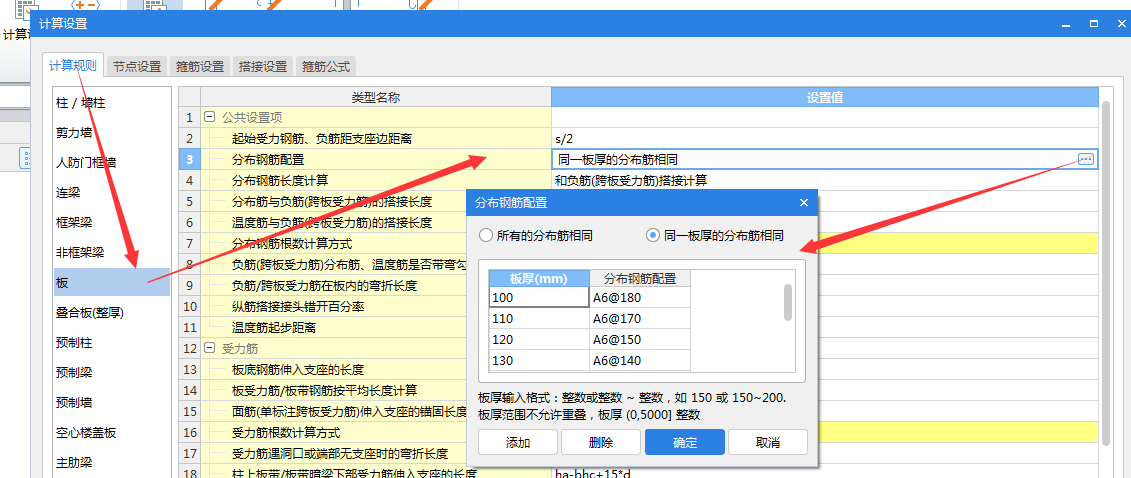Click the 板厚 100 cell

539,298
